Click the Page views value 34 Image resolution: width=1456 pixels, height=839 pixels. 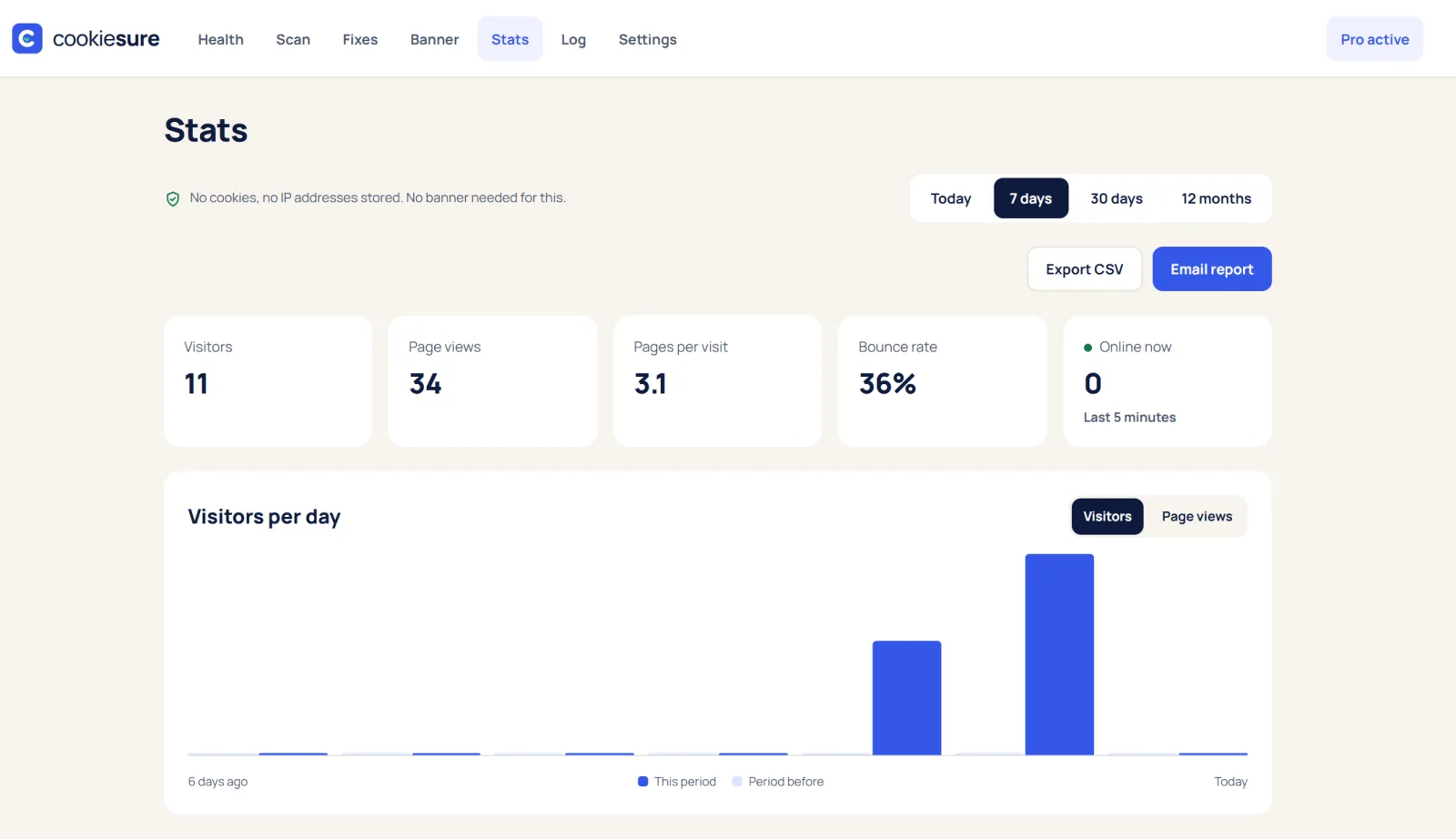click(425, 384)
